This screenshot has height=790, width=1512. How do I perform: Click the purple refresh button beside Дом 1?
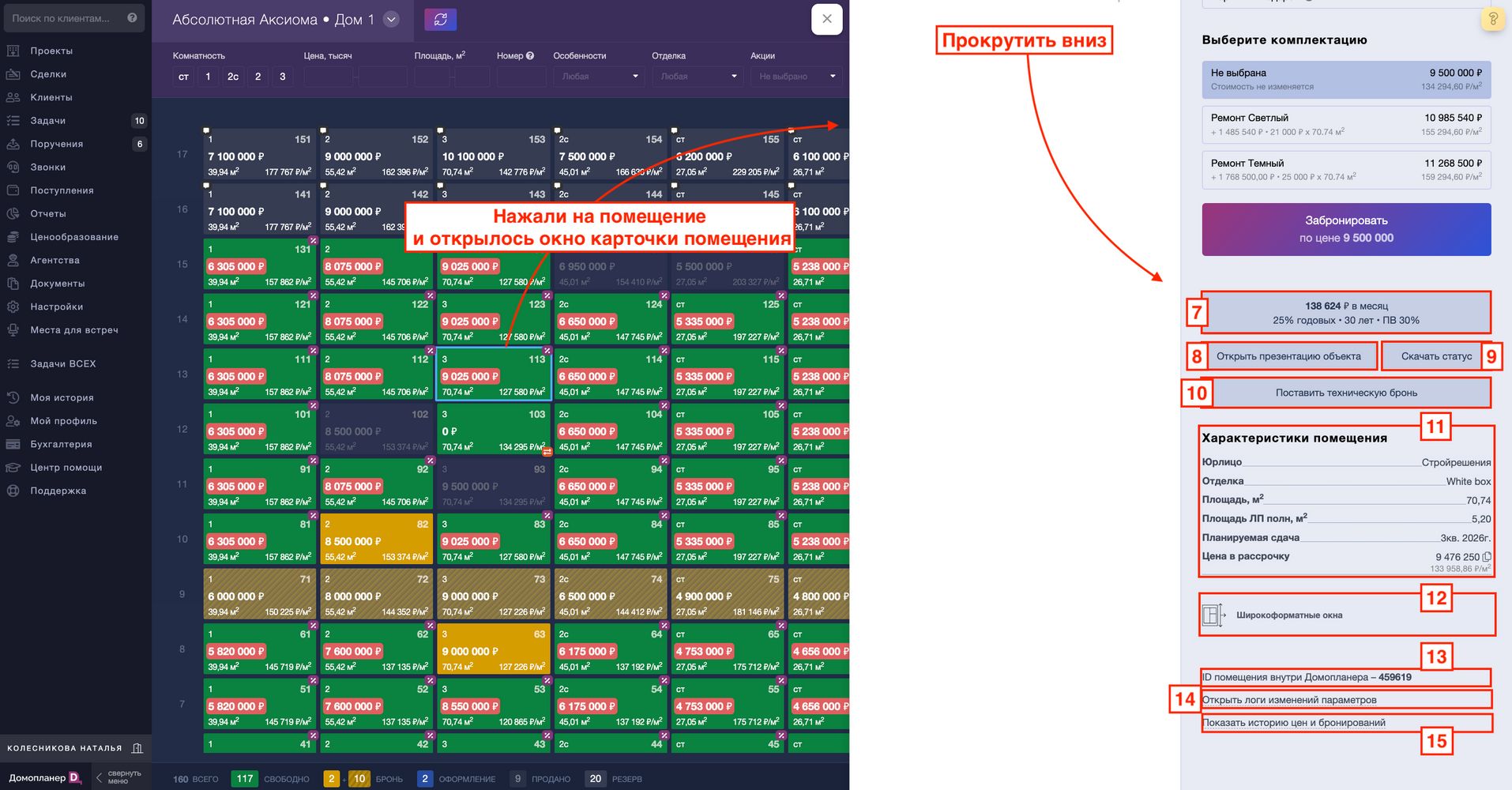441,20
